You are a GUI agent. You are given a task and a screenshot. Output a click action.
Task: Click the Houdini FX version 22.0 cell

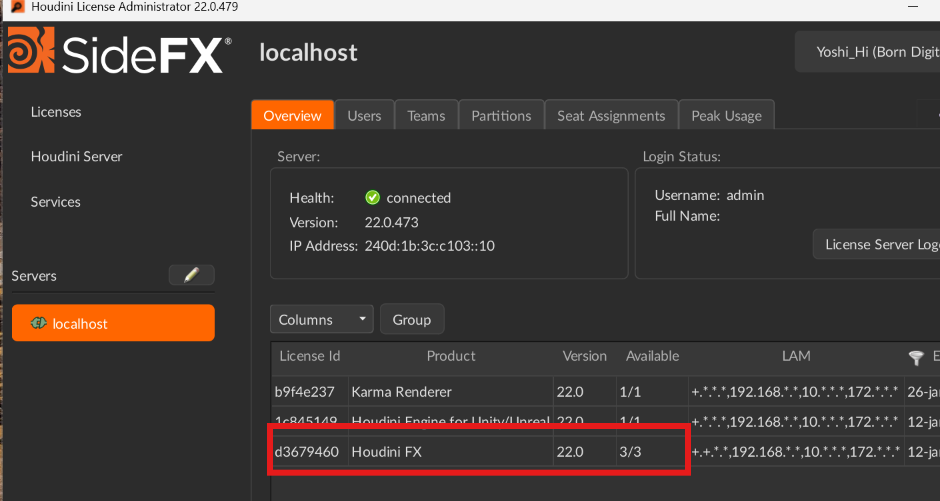(x=585, y=451)
